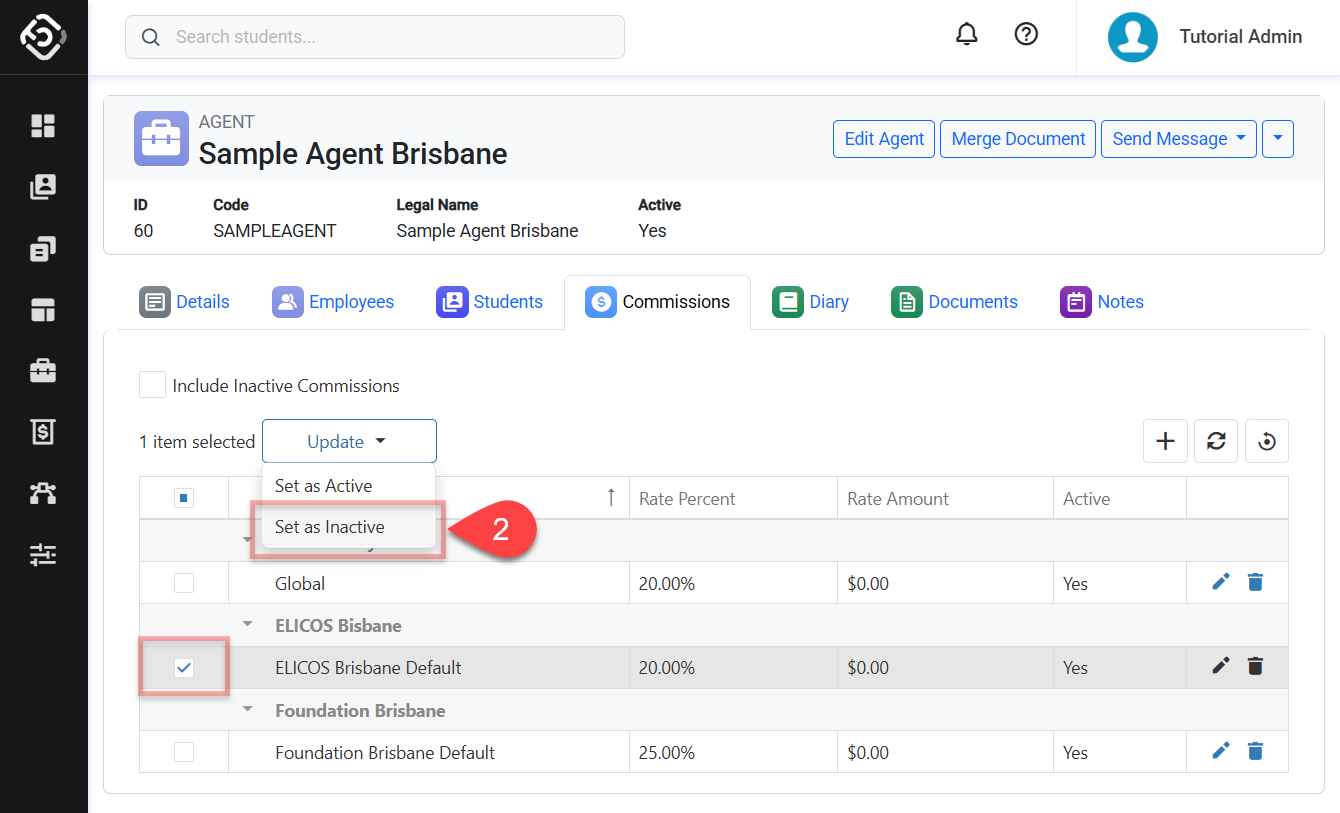This screenshot has height=813, width=1340.
Task: Open the dashboard icon in sidebar
Action: [x=43, y=126]
